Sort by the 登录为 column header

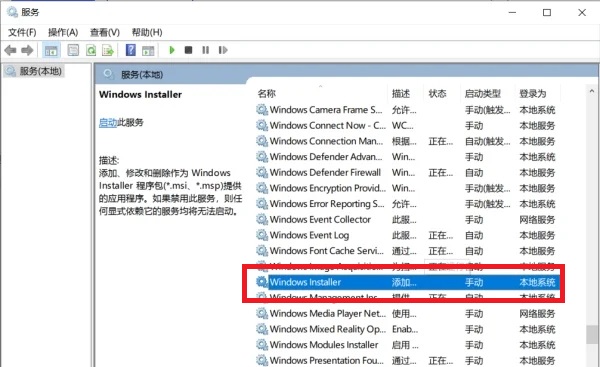coord(533,94)
